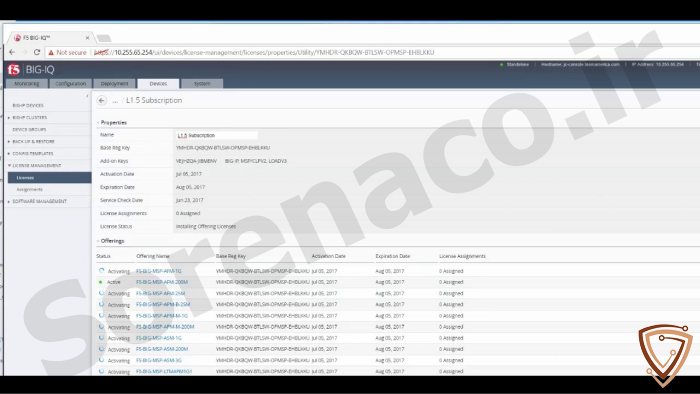
Task: Switch to the Monitoring tab
Action: pos(27,83)
